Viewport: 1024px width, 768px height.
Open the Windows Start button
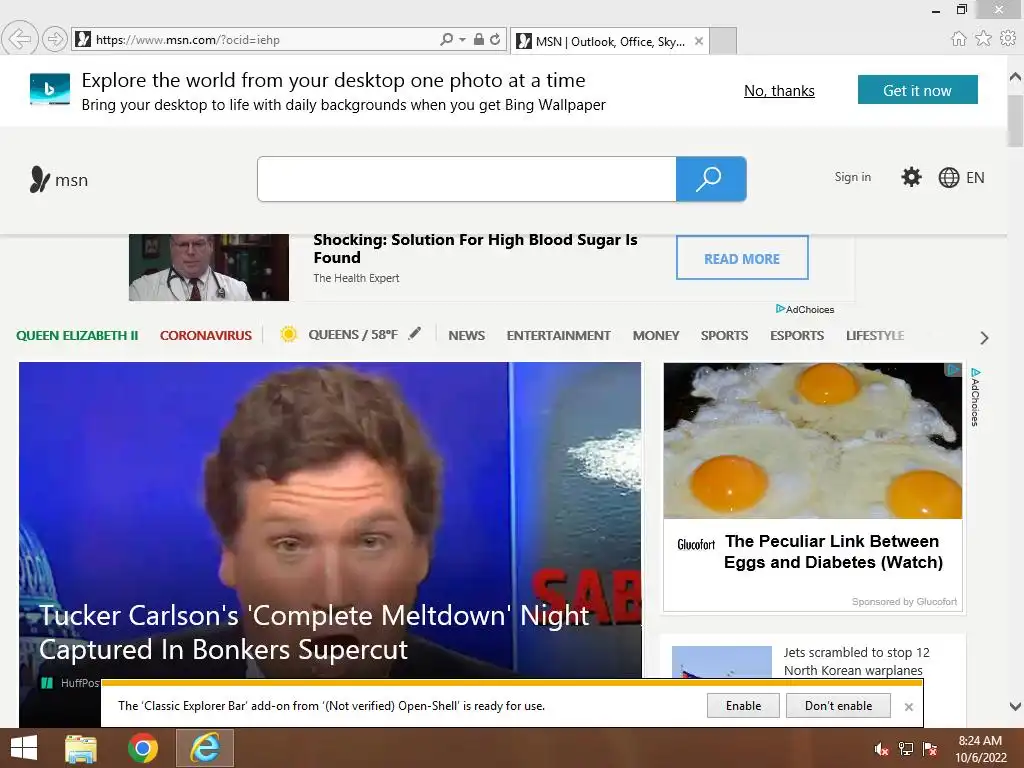pos(24,748)
